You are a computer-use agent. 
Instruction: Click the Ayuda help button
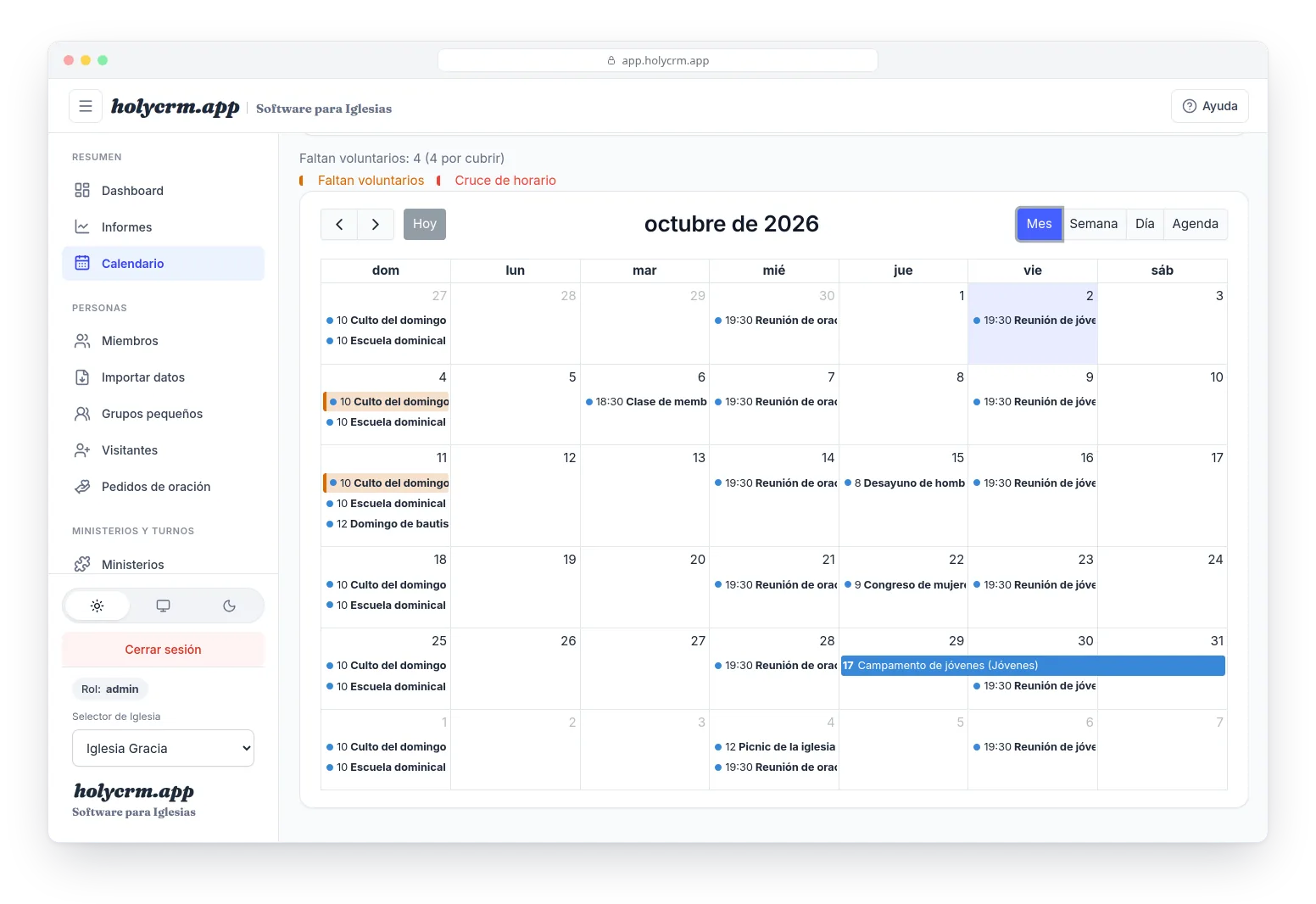click(1210, 106)
